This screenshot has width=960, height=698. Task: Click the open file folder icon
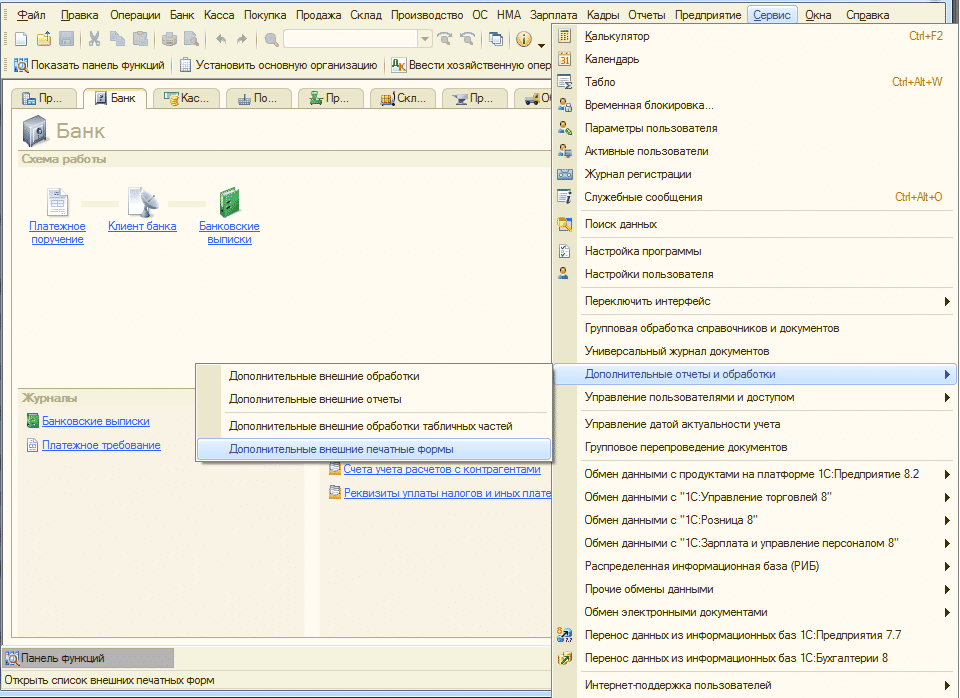coord(44,39)
